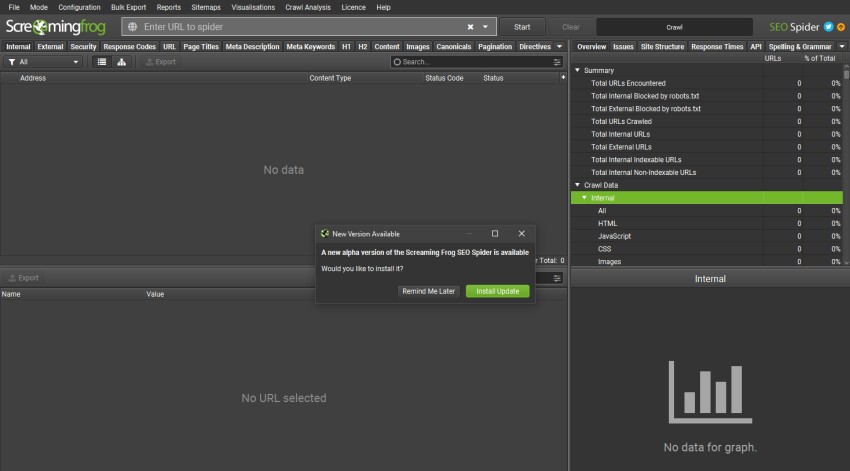Click the Clear button
This screenshot has width=850, height=471.
570,27
